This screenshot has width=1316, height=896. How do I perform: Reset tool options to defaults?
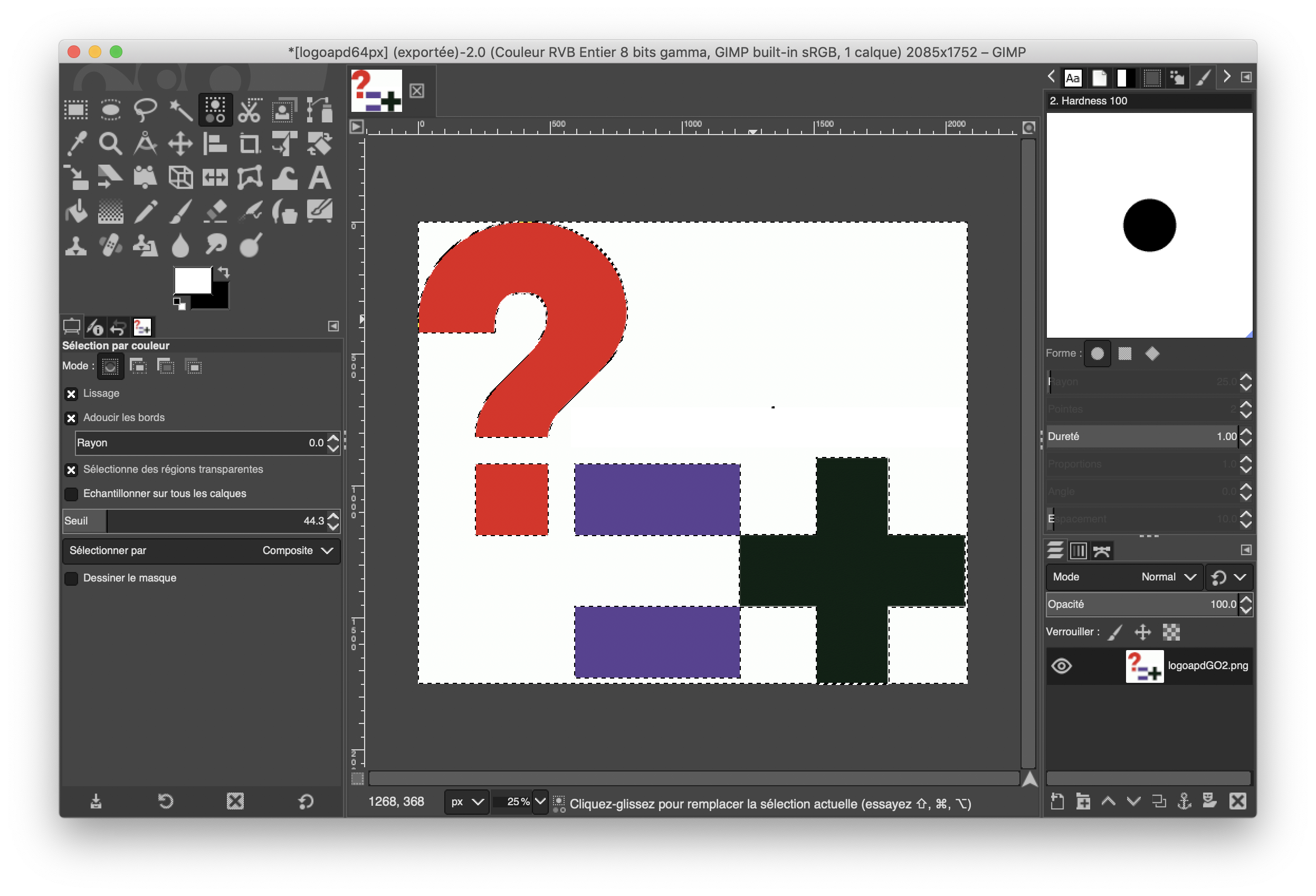point(306,801)
